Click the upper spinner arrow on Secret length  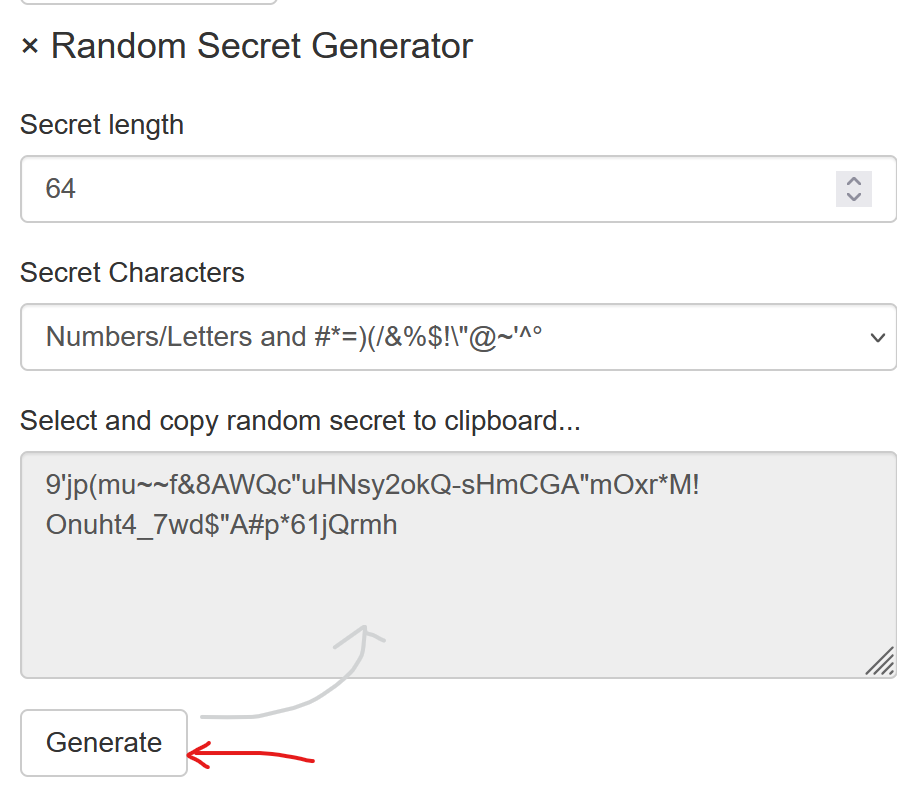854,181
